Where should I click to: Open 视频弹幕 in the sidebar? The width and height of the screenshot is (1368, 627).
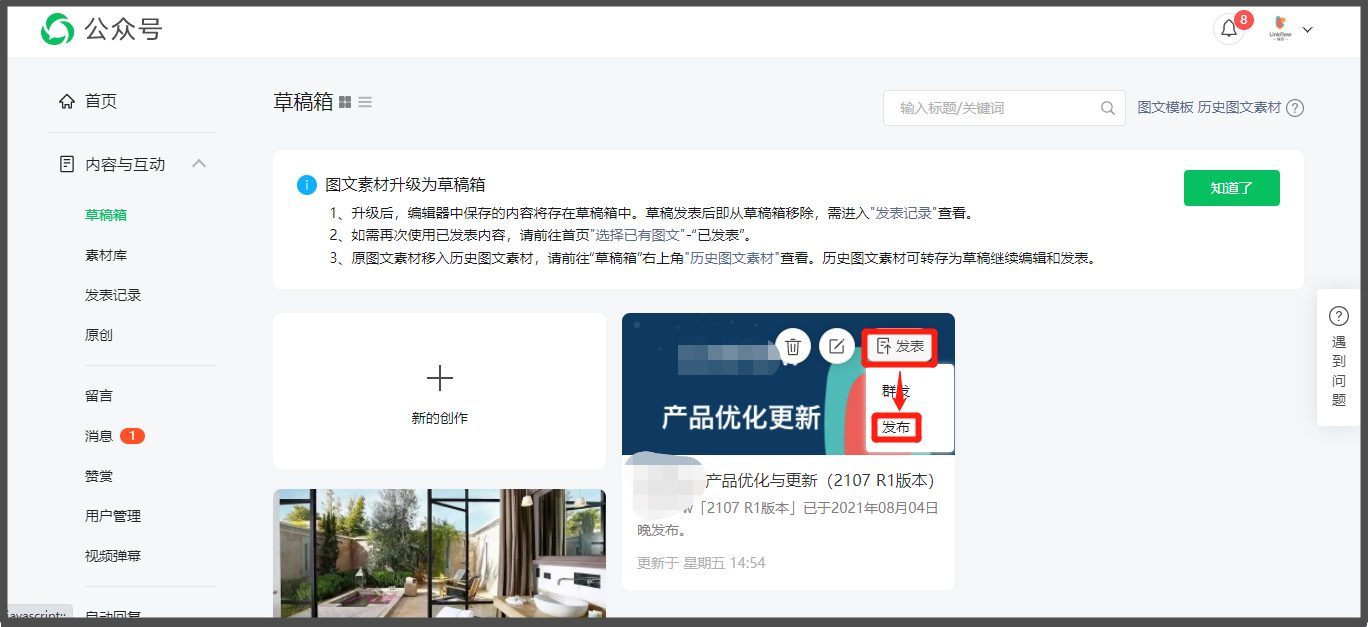click(113, 556)
